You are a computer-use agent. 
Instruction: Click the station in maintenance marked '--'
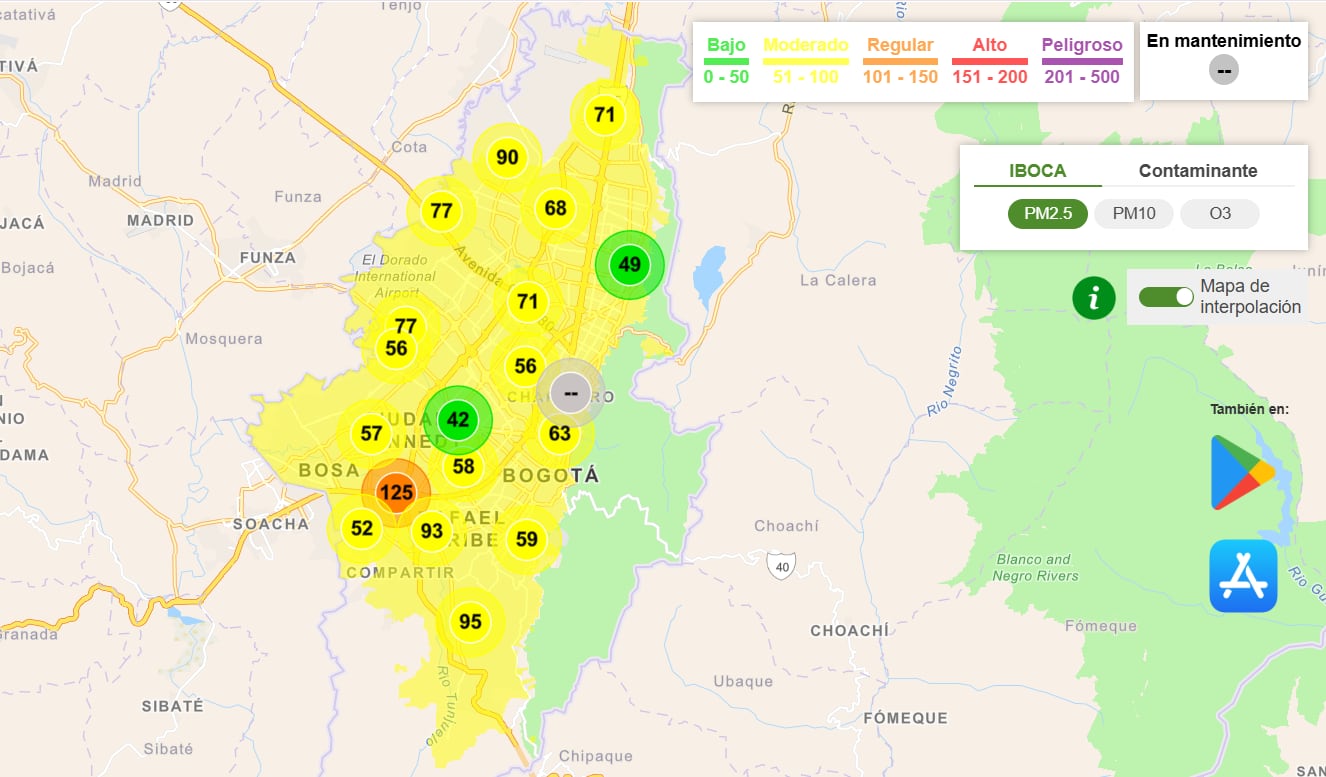pos(571,393)
